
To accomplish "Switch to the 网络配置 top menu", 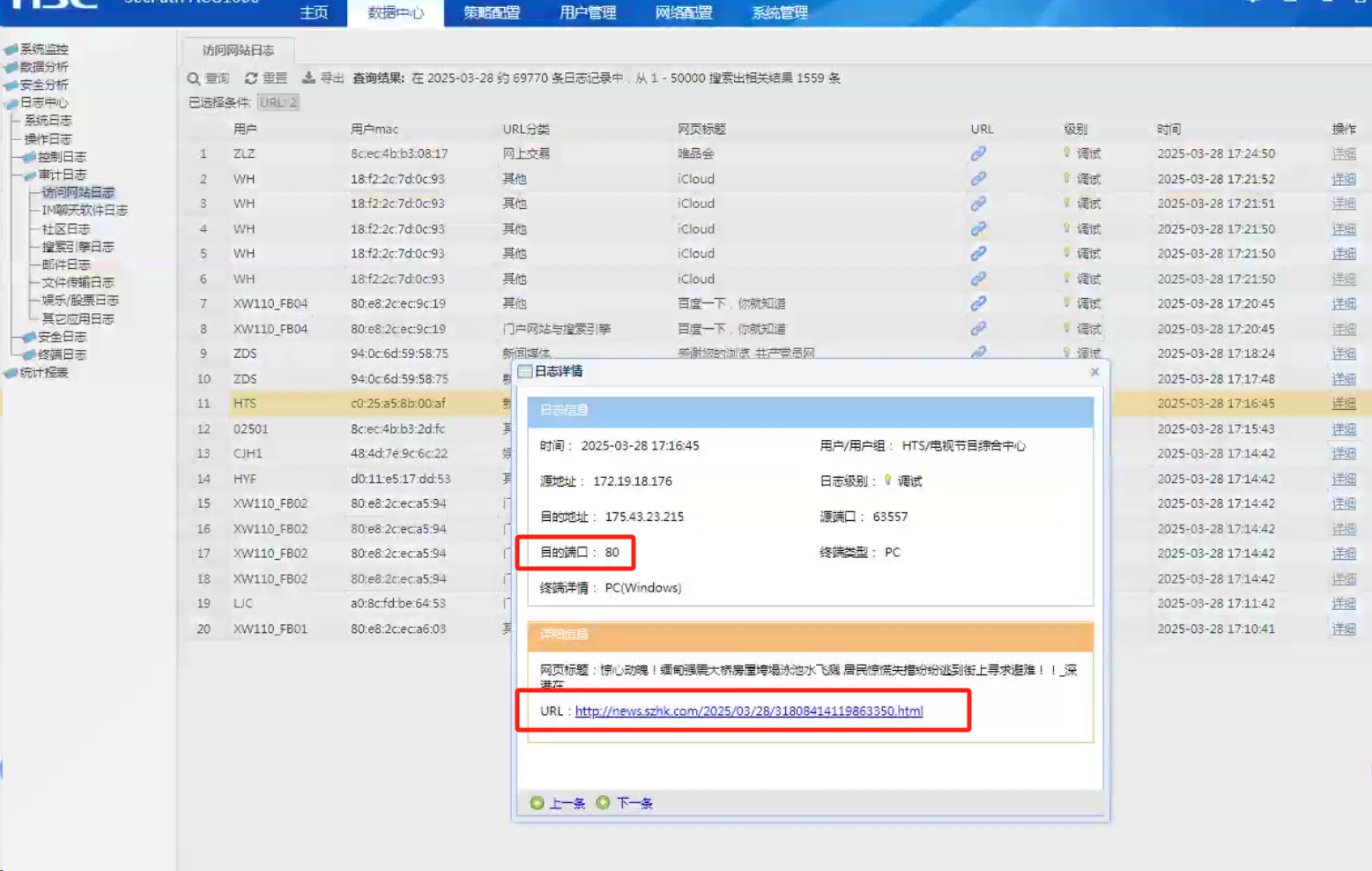I will [684, 12].
